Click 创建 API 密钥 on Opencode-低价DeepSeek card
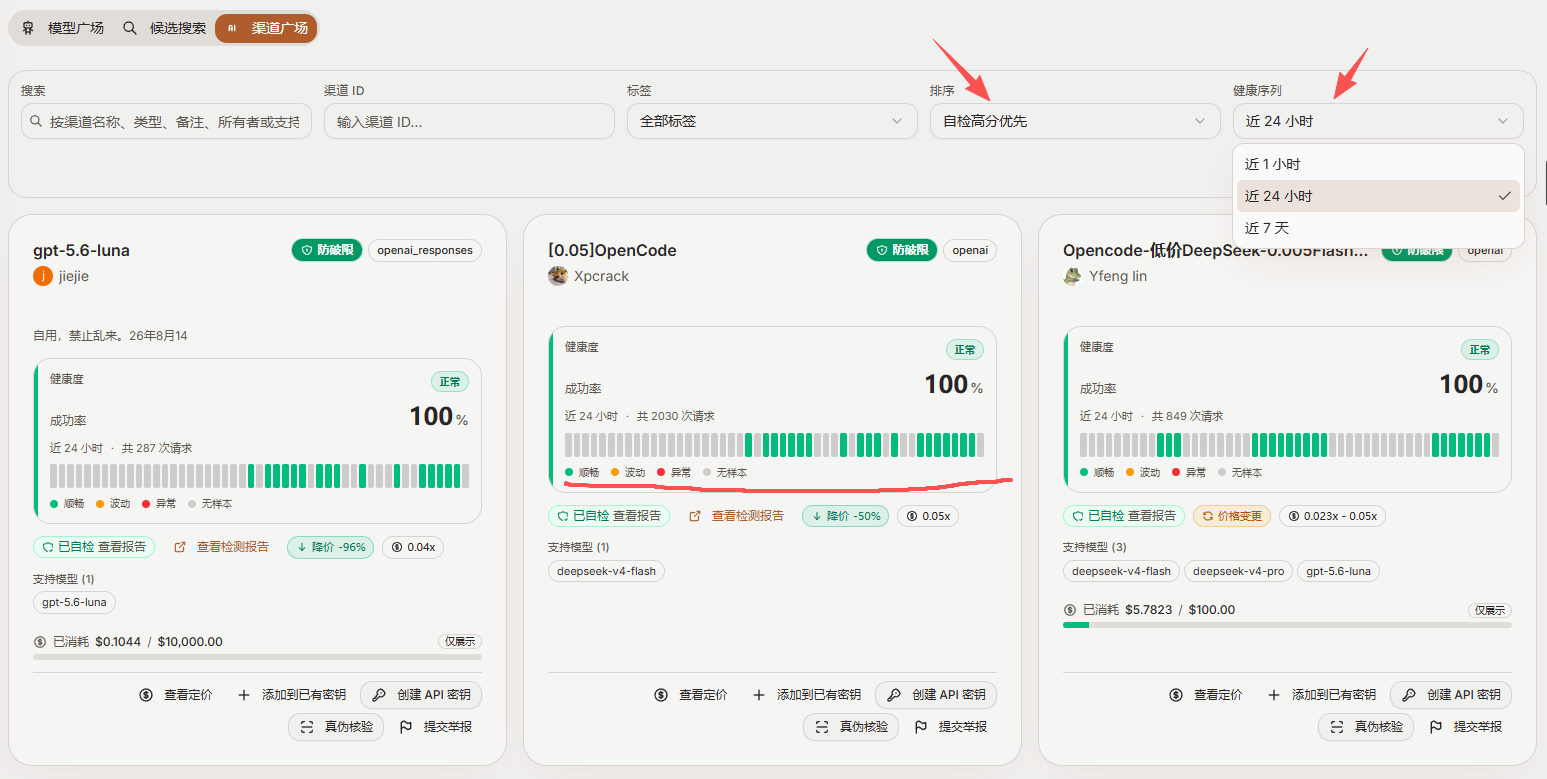This screenshot has width=1547, height=779. tap(1451, 695)
